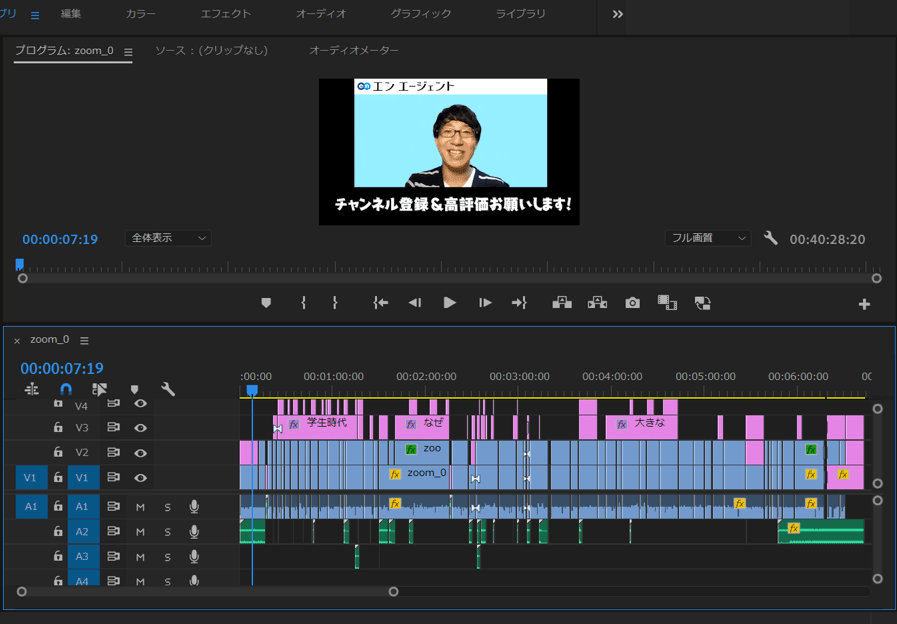The height and width of the screenshot is (624, 897).
Task: Click the 00:00:07:19 timecode in the timeline
Action: tap(62, 368)
